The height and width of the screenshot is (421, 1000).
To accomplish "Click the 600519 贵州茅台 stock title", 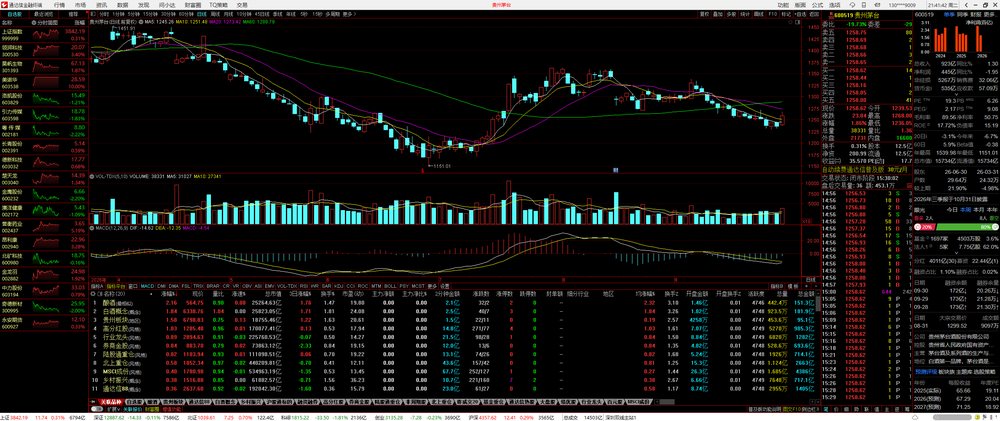I will click(856, 15).
